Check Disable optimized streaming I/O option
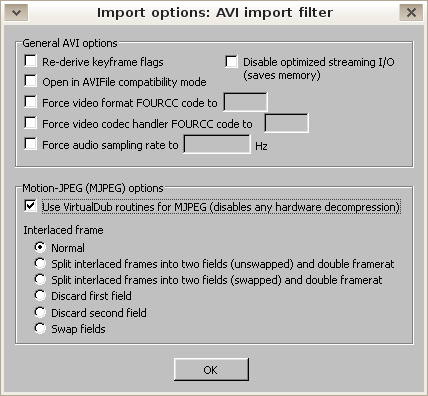This screenshot has width=428, height=396. (x=231, y=62)
